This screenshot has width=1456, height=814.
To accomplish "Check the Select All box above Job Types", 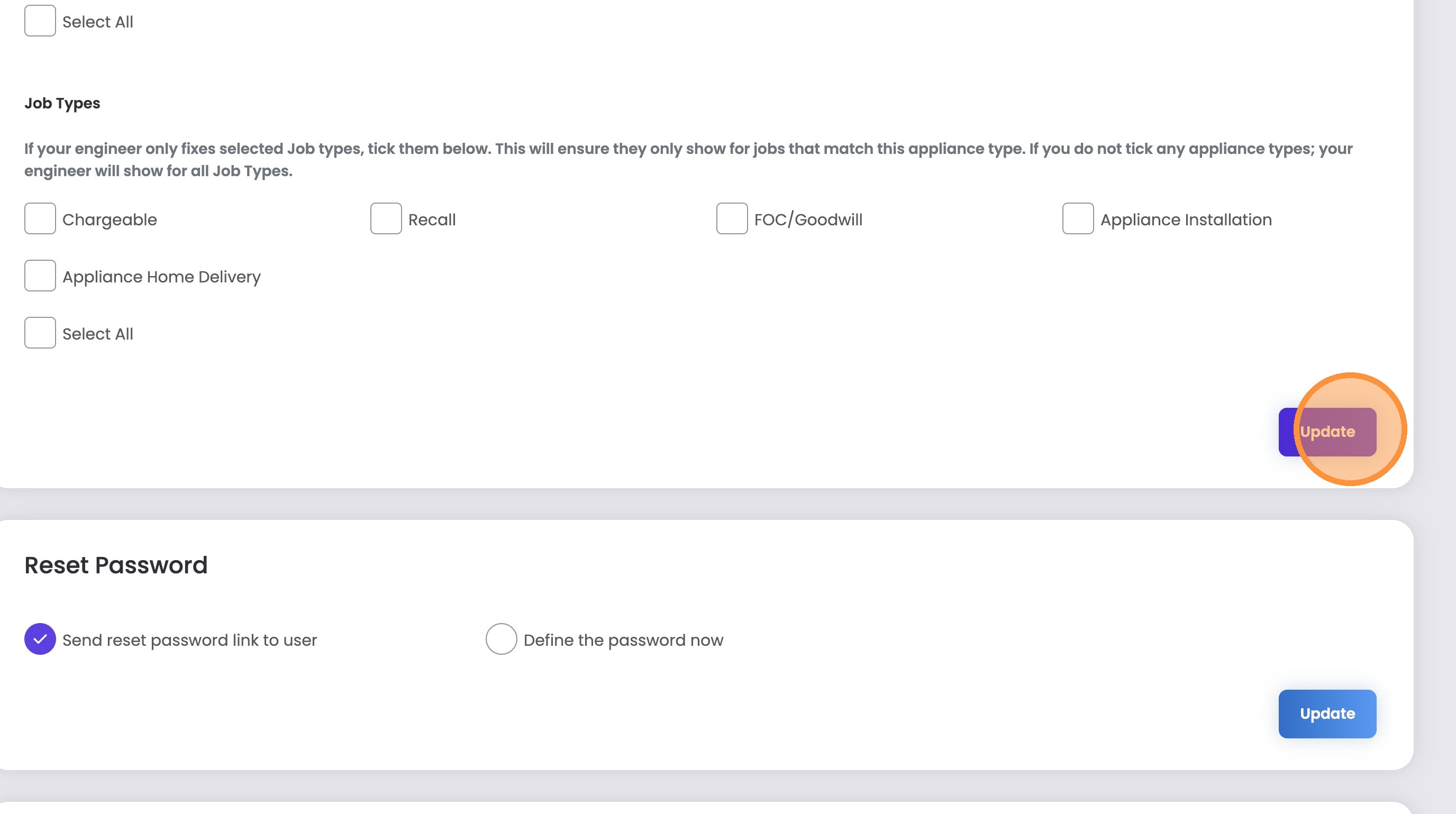I will tap(40, 21).
